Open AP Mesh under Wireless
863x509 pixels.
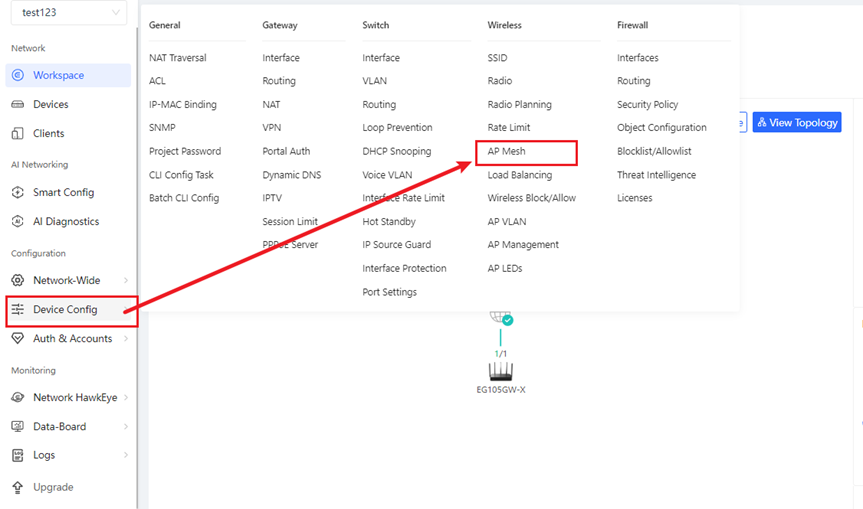coord(506,151)
